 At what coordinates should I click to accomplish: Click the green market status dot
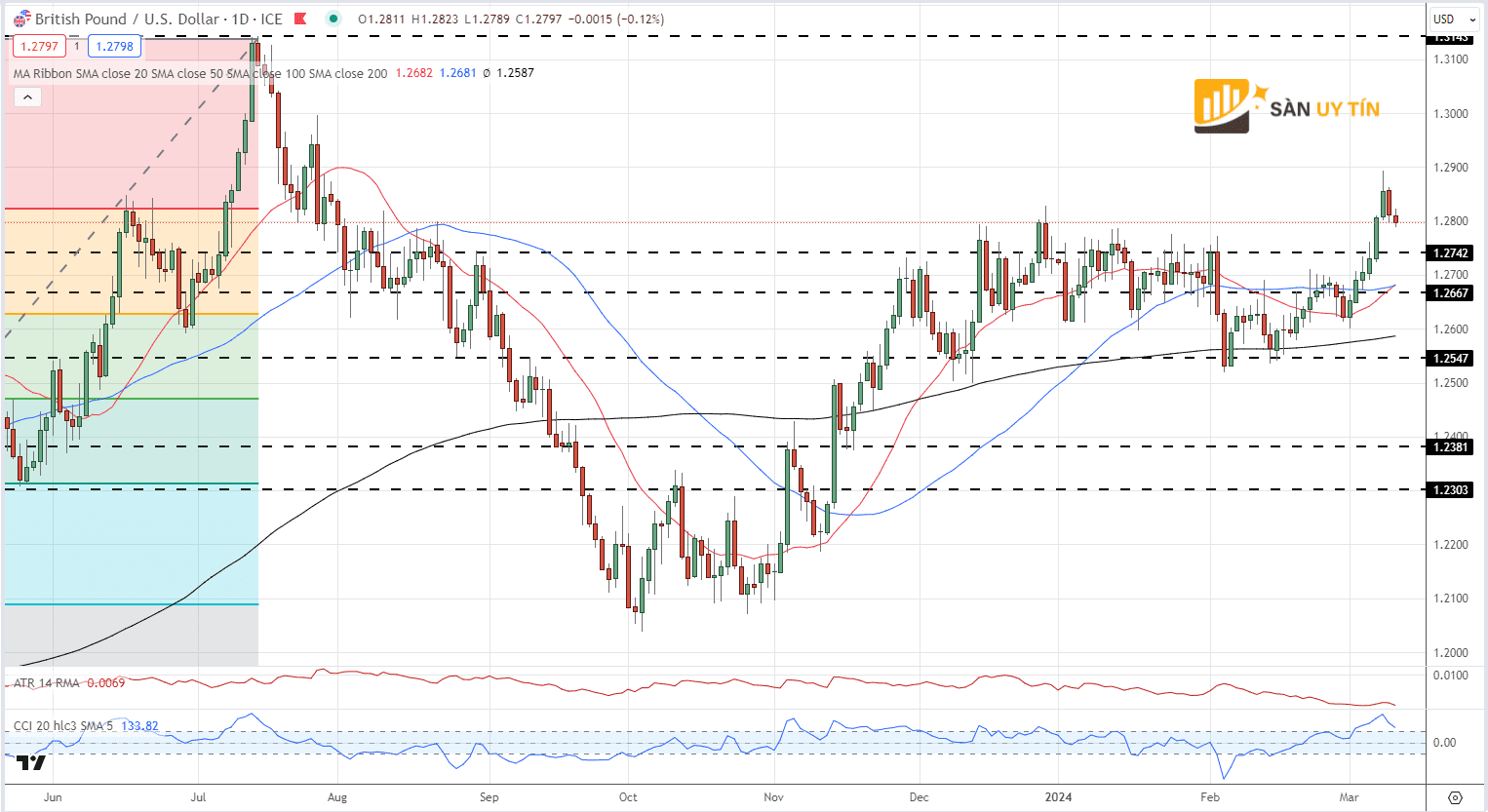point(334,19)
